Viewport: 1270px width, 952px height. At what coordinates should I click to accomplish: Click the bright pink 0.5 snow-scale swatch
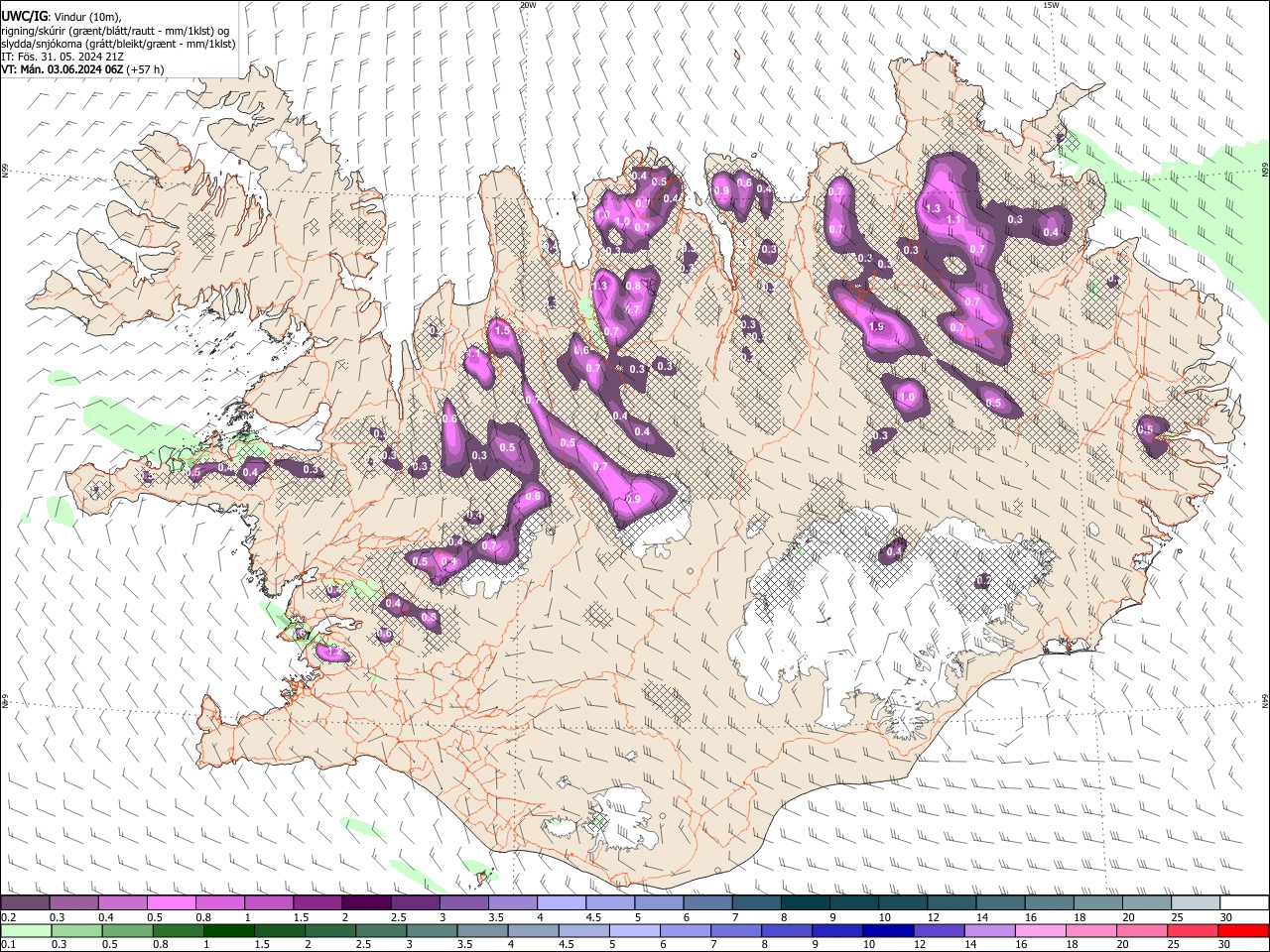(171, 903)
